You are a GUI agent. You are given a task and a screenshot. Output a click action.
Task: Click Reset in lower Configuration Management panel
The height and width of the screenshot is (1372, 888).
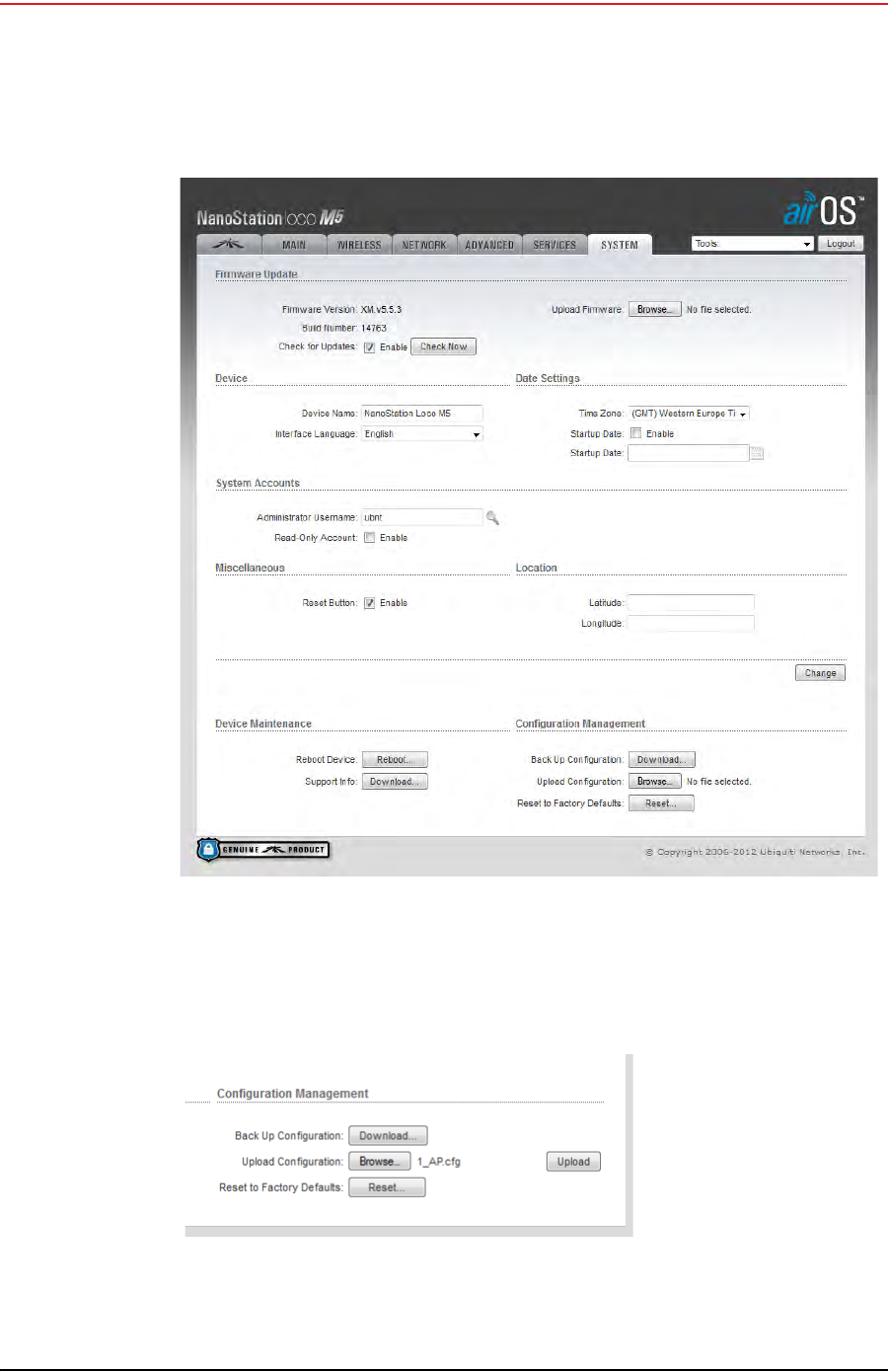[x=387, y=1187]
